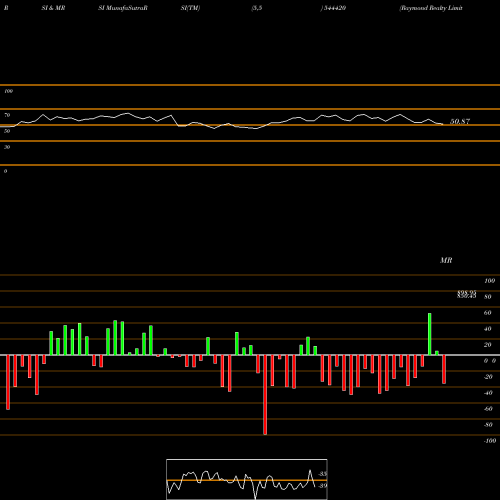Click the first red bar at chart start
The height and width of the screenshot is (500, 500).
[8, 382]
